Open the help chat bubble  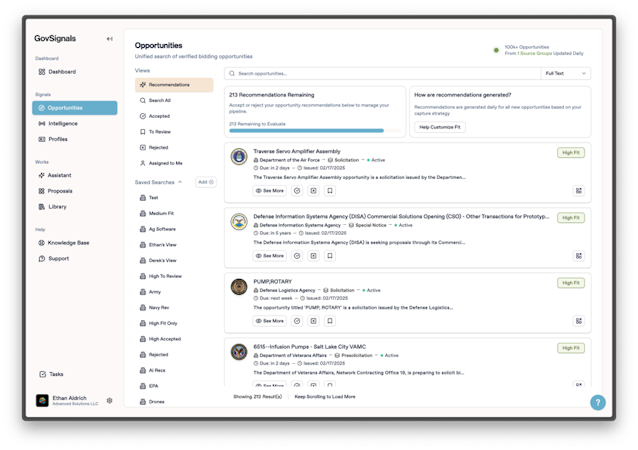tap(598, 403)
